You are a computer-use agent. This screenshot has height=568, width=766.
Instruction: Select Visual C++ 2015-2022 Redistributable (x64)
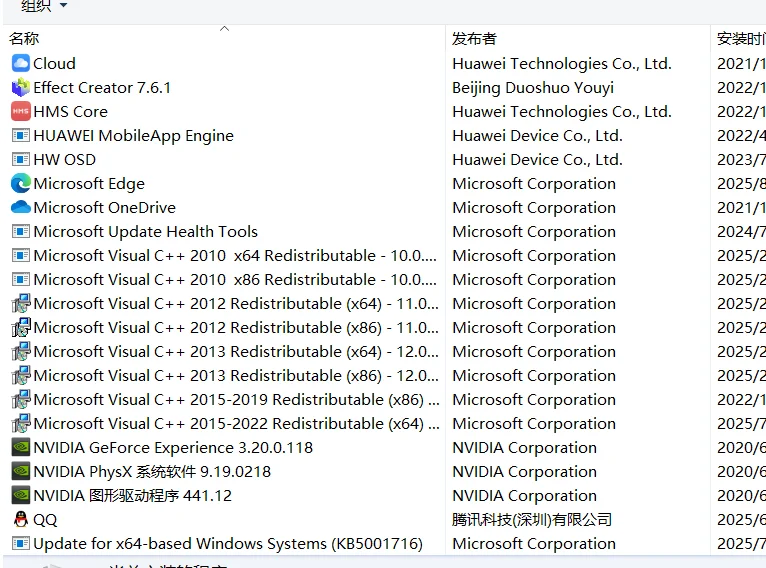point(235,423)
